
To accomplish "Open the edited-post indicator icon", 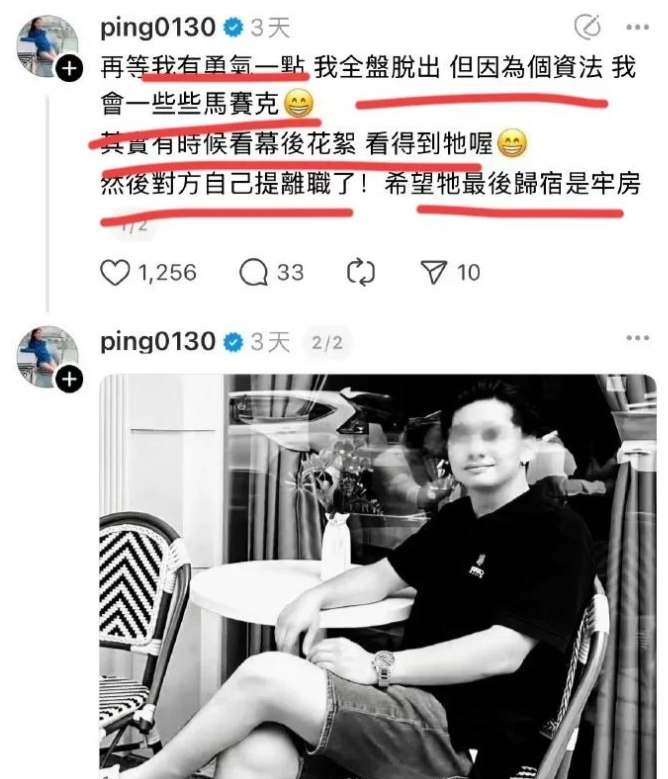I will [588, 27].
